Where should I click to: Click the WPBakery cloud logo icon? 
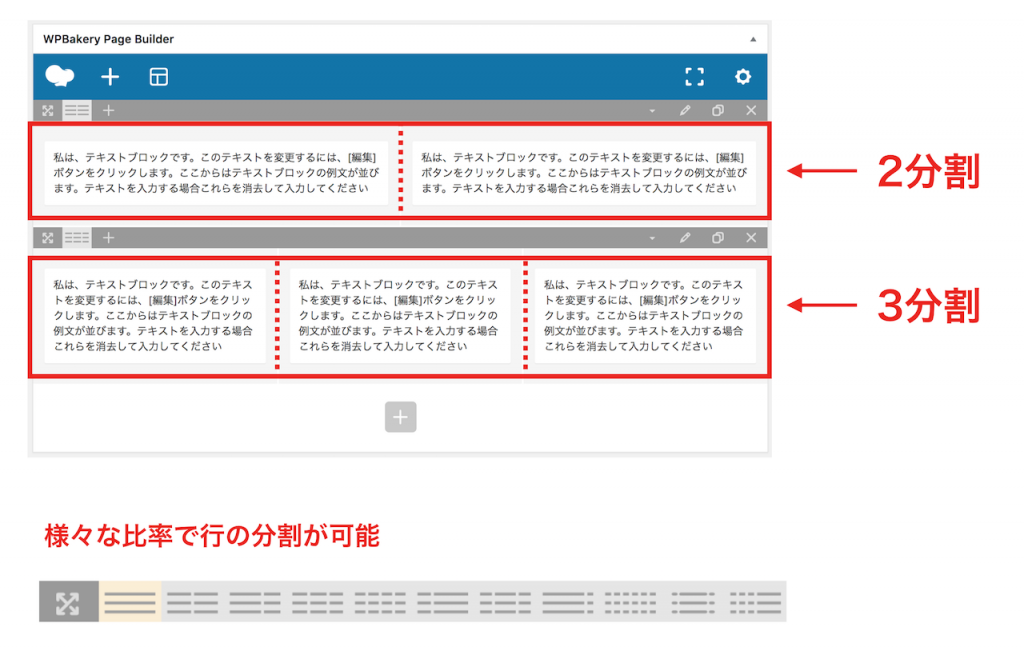pos(59,76)
